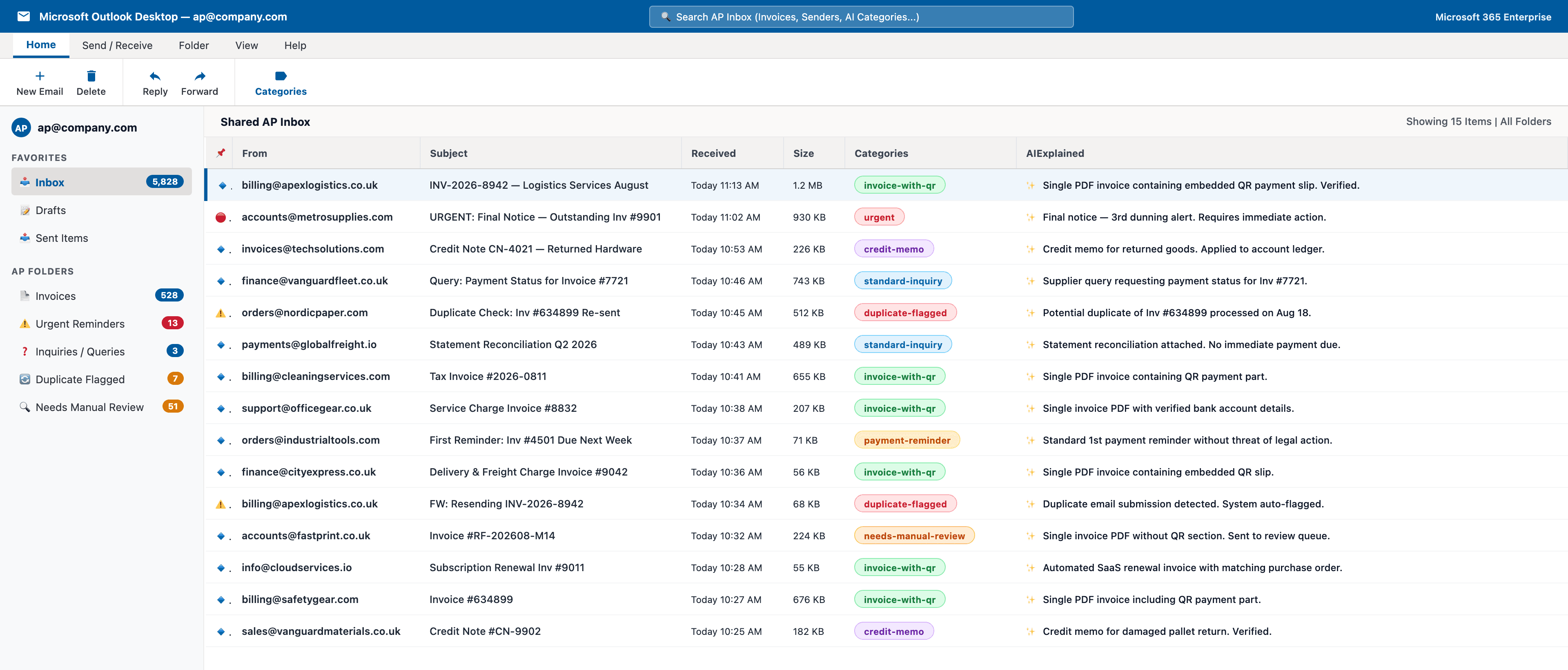The image size is (1568, 670).
Task: Open the Duplicate Flagged folder
Action: [x=102, y=379]
